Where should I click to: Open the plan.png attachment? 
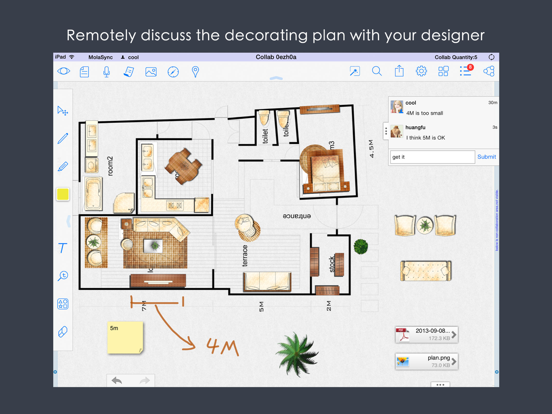point(426,362)
